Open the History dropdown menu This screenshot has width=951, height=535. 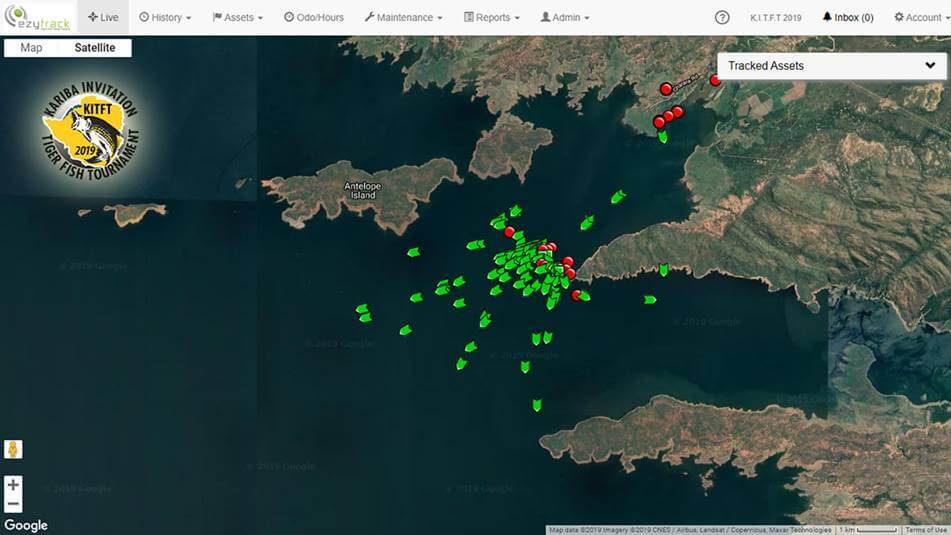pyautogui.click(x=165, y=17)
